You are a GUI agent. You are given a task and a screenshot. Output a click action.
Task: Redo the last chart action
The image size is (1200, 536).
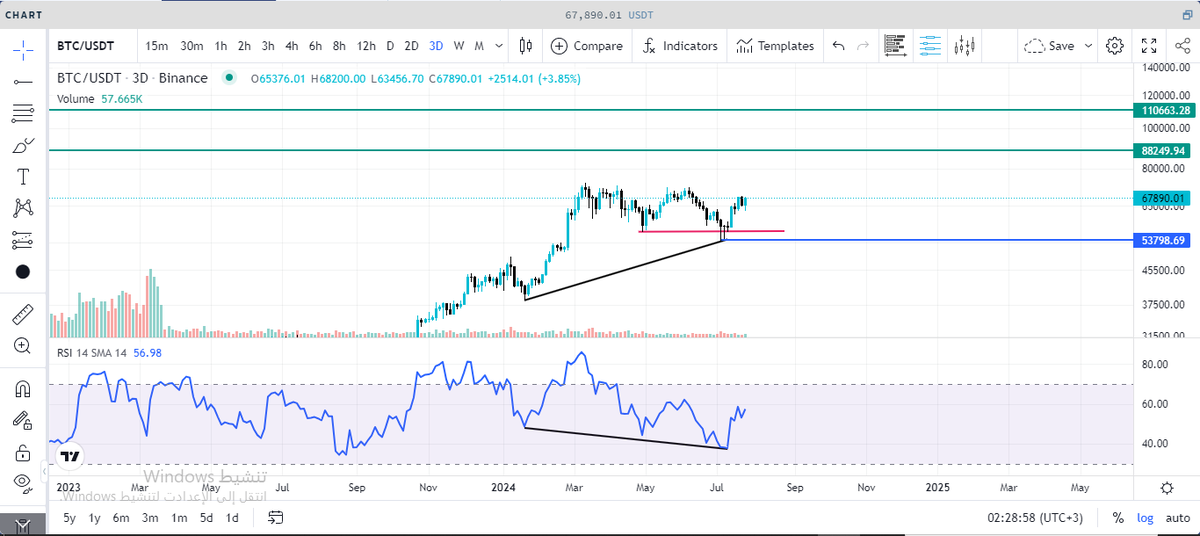click(862, 46)
